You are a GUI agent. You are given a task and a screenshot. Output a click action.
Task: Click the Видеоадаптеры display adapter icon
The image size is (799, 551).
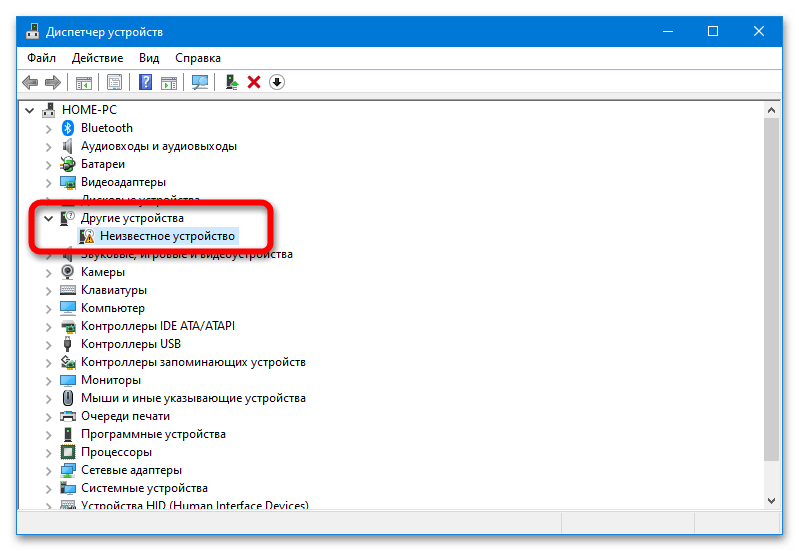(68, 182)
